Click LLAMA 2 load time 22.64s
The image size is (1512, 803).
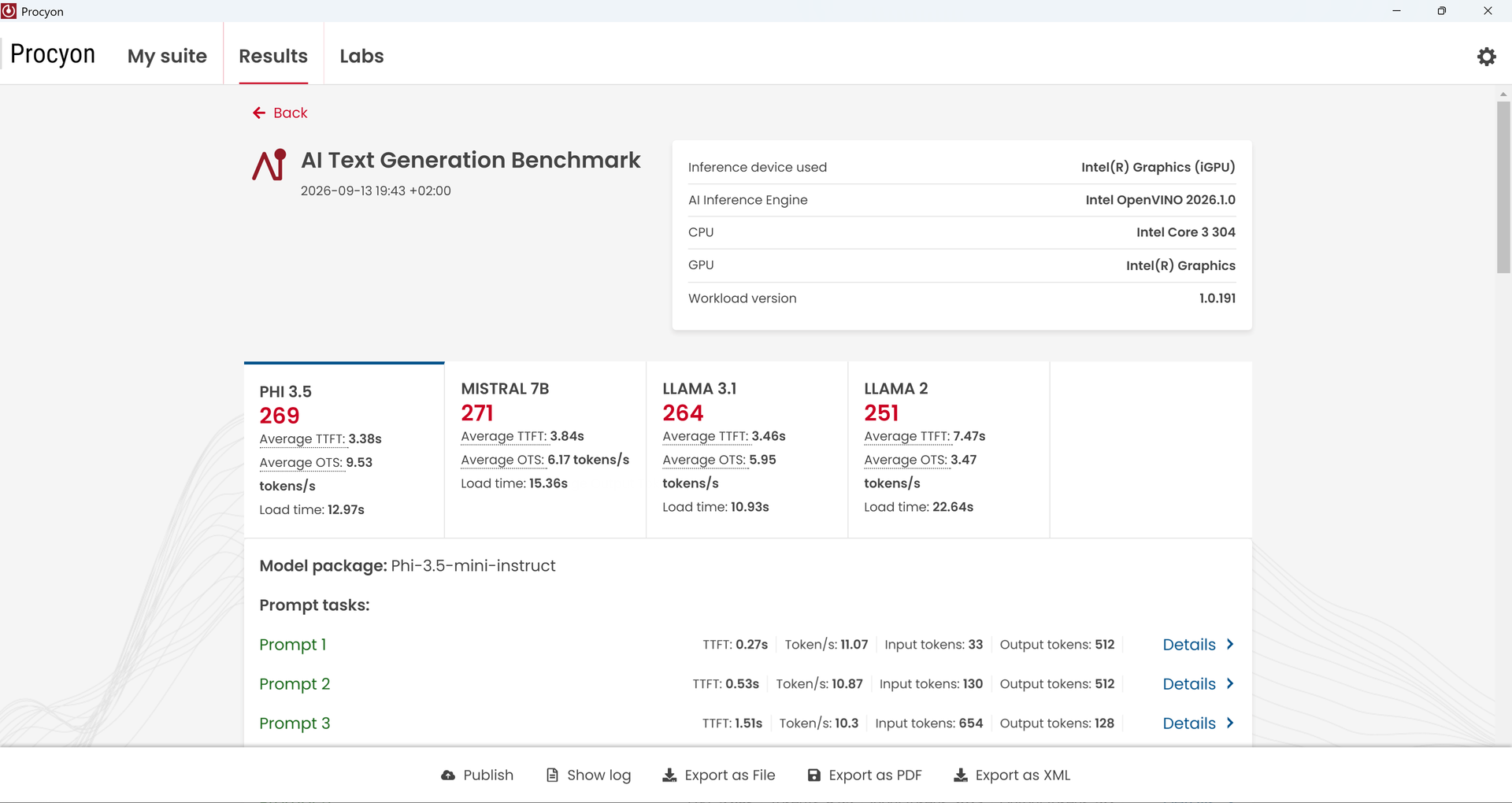pyautogui.click(x=953, y=507)
